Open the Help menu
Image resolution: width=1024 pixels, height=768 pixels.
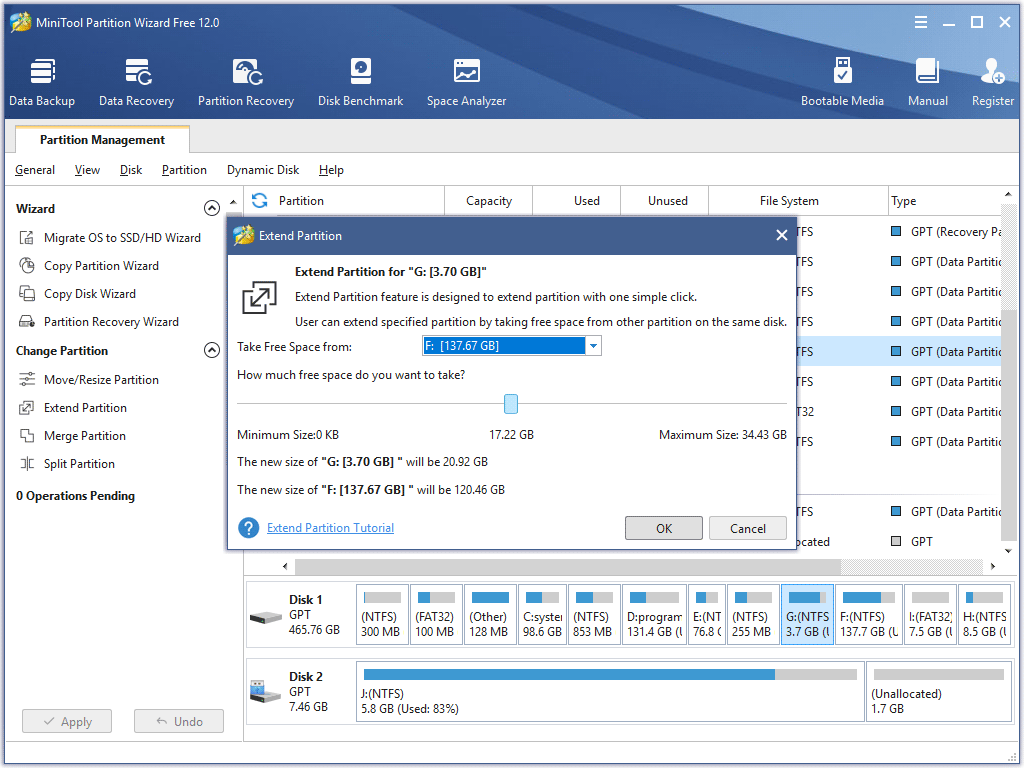pyautogui.click(x=331, y=170)
